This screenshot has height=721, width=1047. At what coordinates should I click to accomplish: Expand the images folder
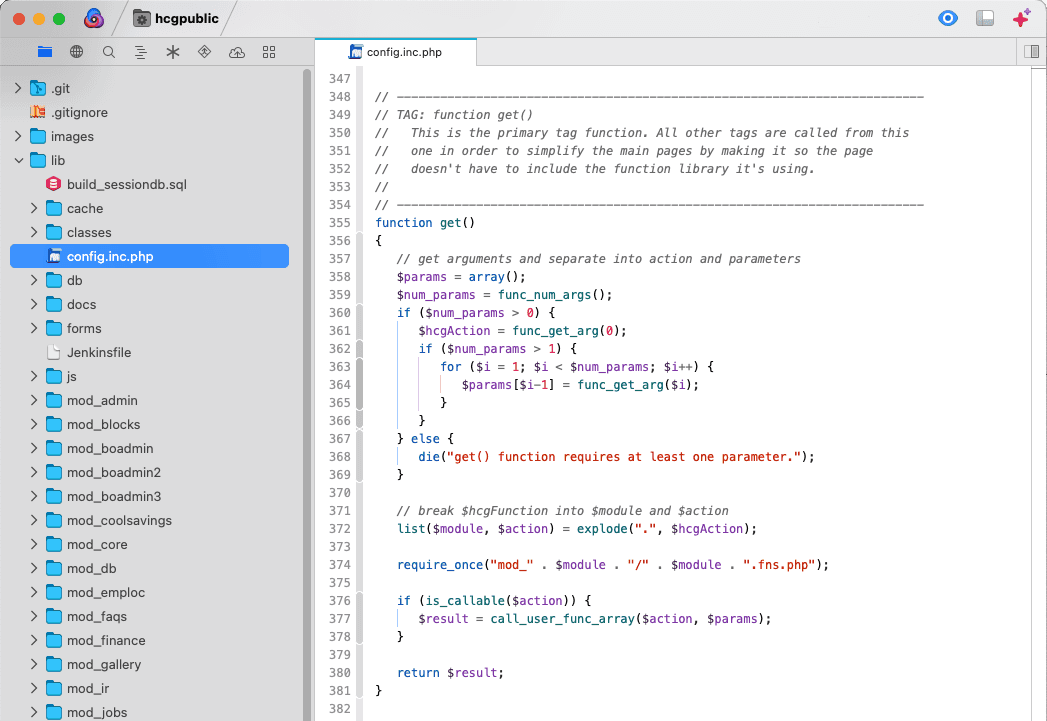click(x=18, y=136)
